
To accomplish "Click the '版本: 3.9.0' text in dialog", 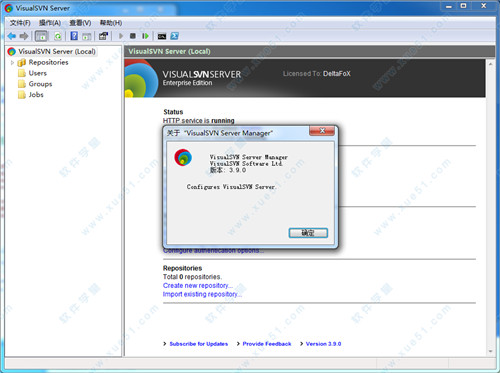I will pos(228,170).
